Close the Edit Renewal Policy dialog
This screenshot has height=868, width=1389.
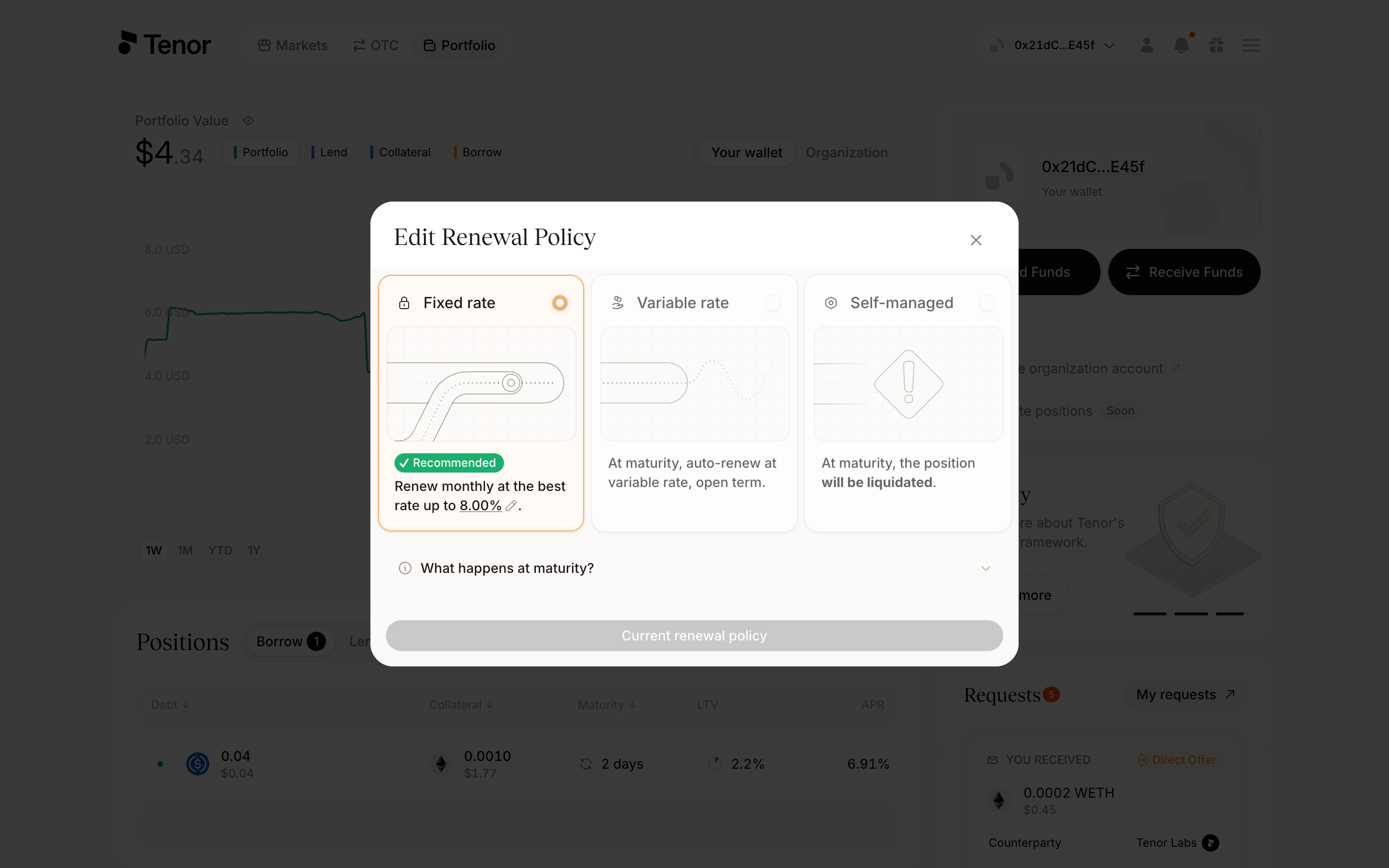[x=976, y=240]
